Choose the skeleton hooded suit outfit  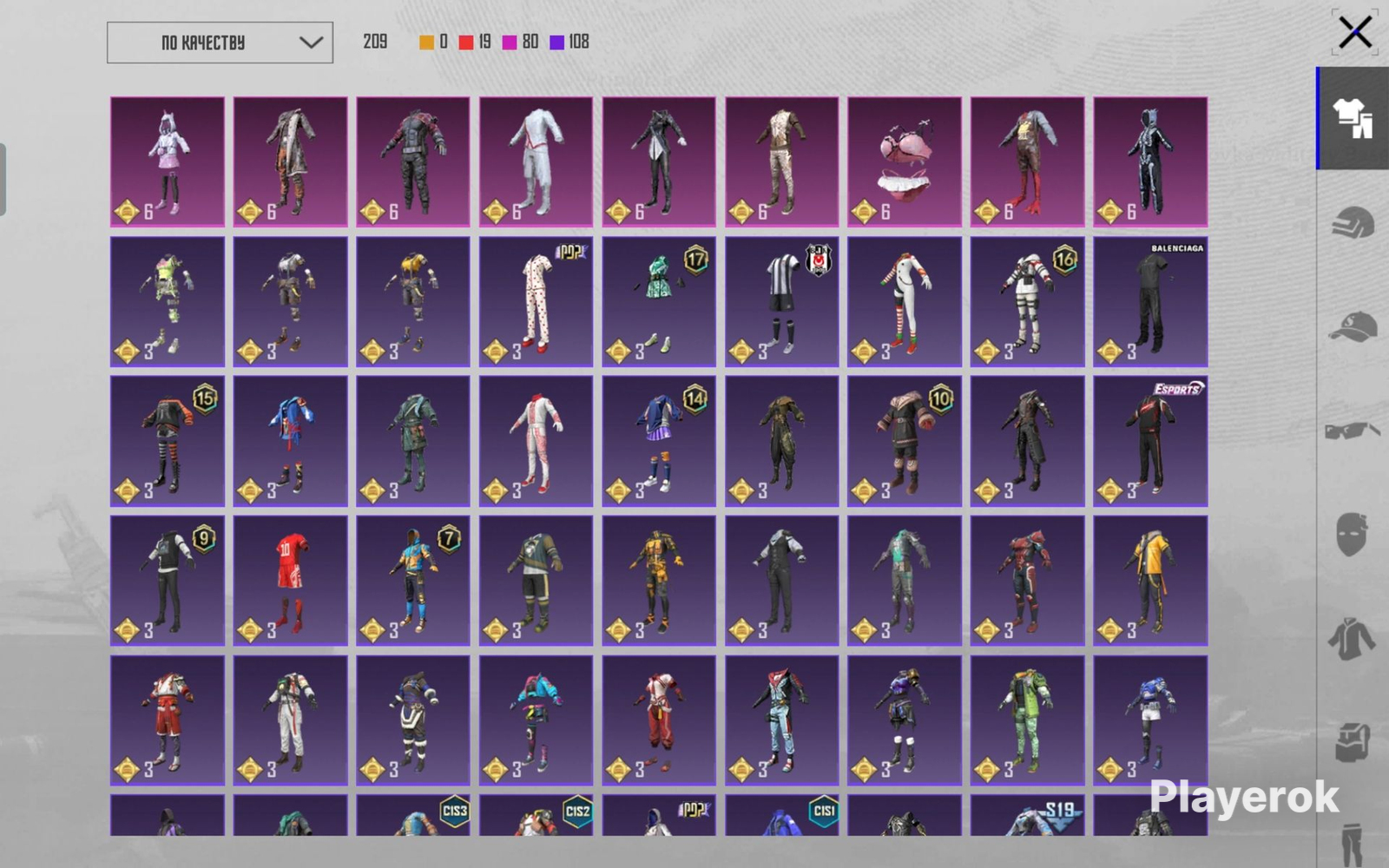[x=1150, y=161]
